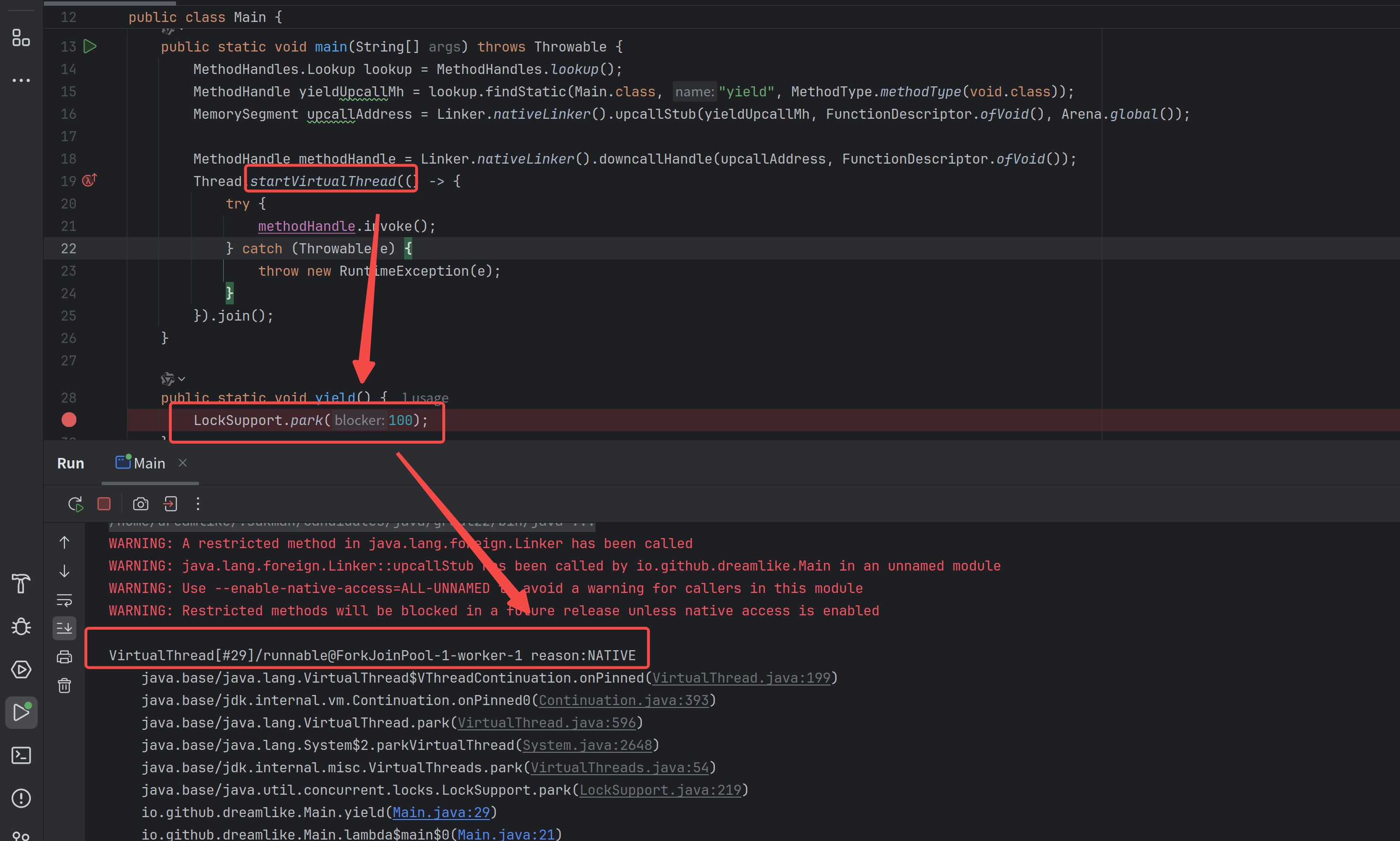The image size is (1400, 841).
Task: Click the methodHandle.invoke() call text
Action: 347,226
